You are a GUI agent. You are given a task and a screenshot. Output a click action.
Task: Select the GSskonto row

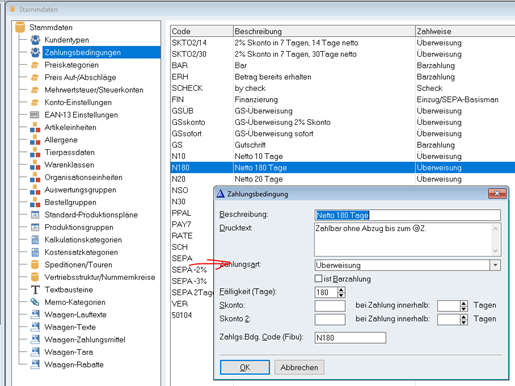point(343,122)
